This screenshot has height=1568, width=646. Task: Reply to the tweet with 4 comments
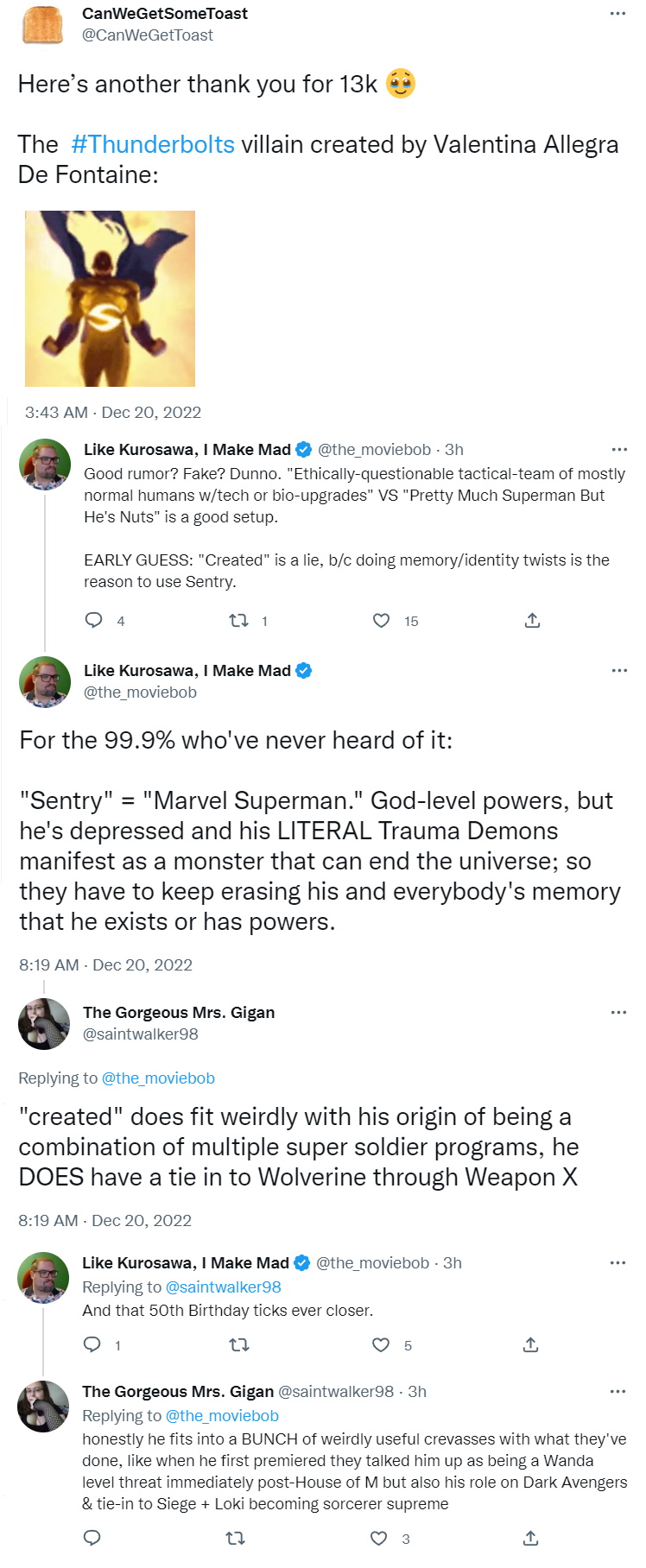click(94, 620)
